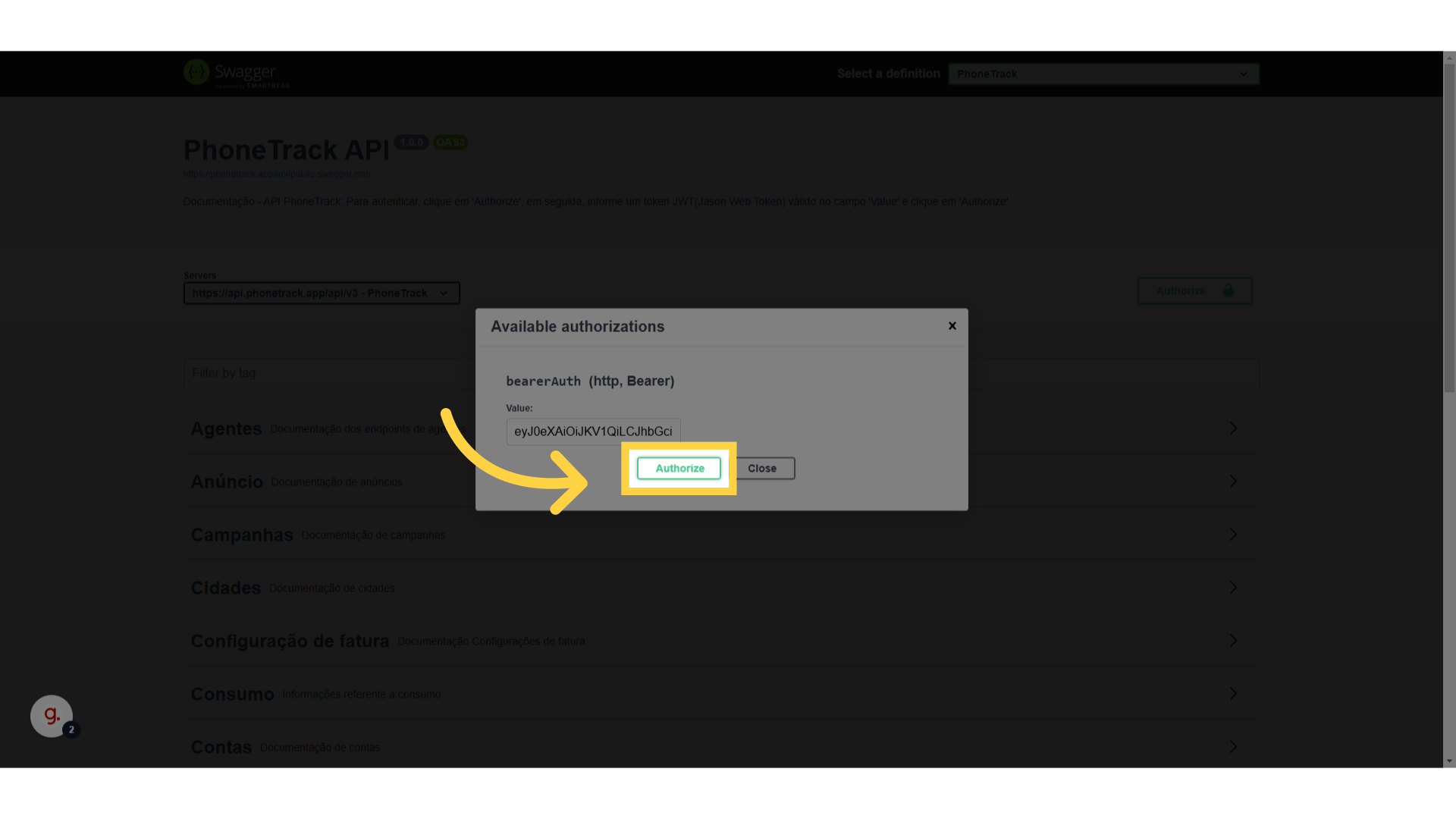Expand the Agentes section chevron
1456x819 pixels.
[x=1233, y=428]
